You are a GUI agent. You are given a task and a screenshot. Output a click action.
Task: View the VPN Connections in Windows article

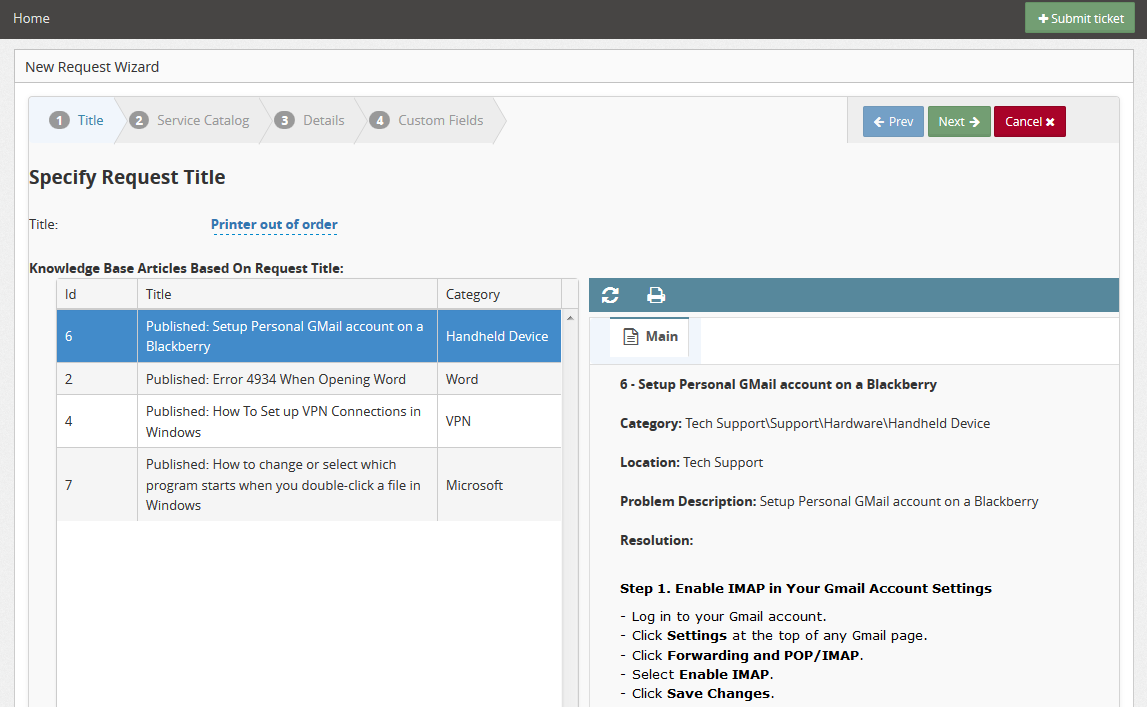pos(287,420)
